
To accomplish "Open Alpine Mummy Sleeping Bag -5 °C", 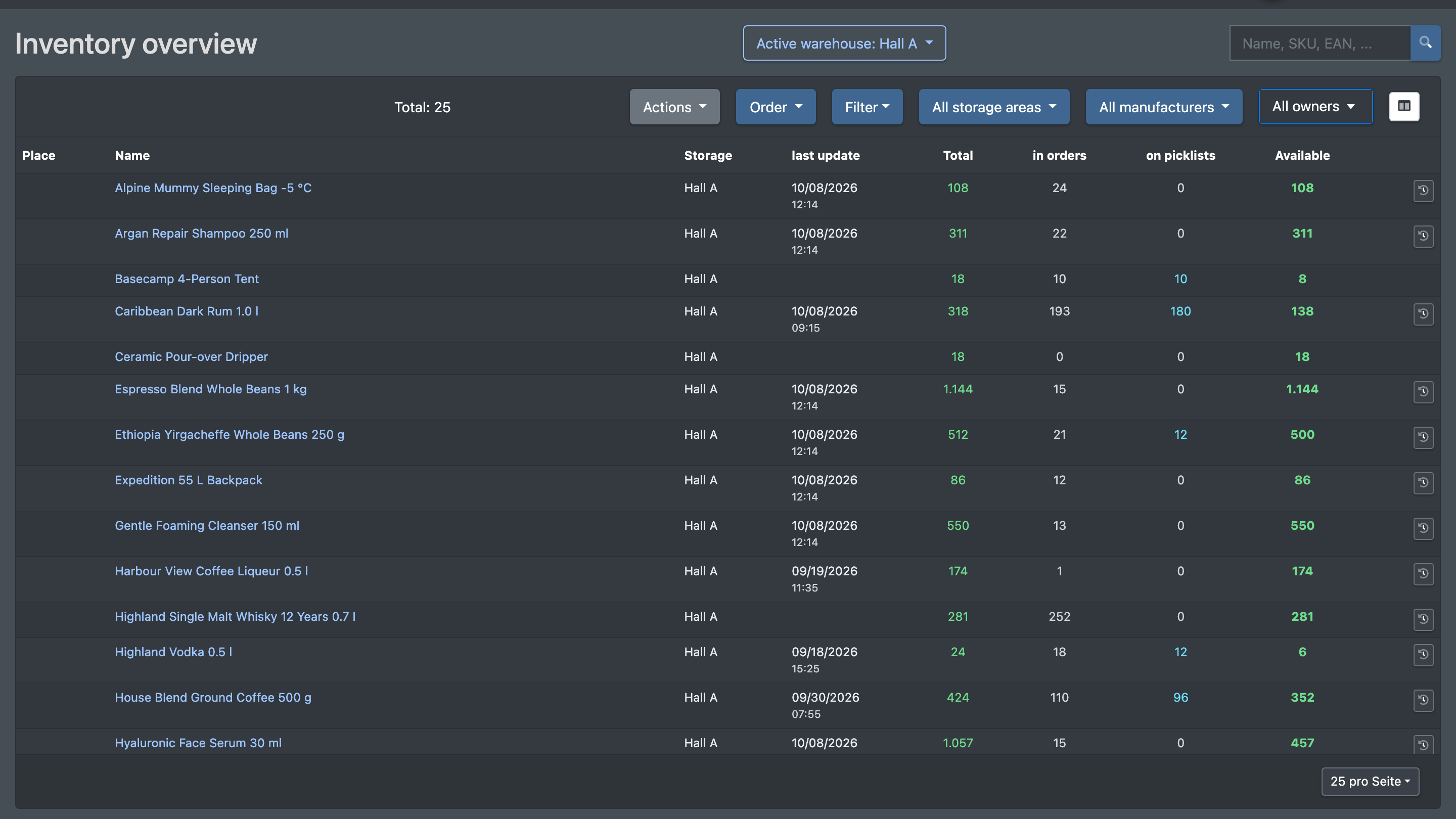I will click(213, 188).
